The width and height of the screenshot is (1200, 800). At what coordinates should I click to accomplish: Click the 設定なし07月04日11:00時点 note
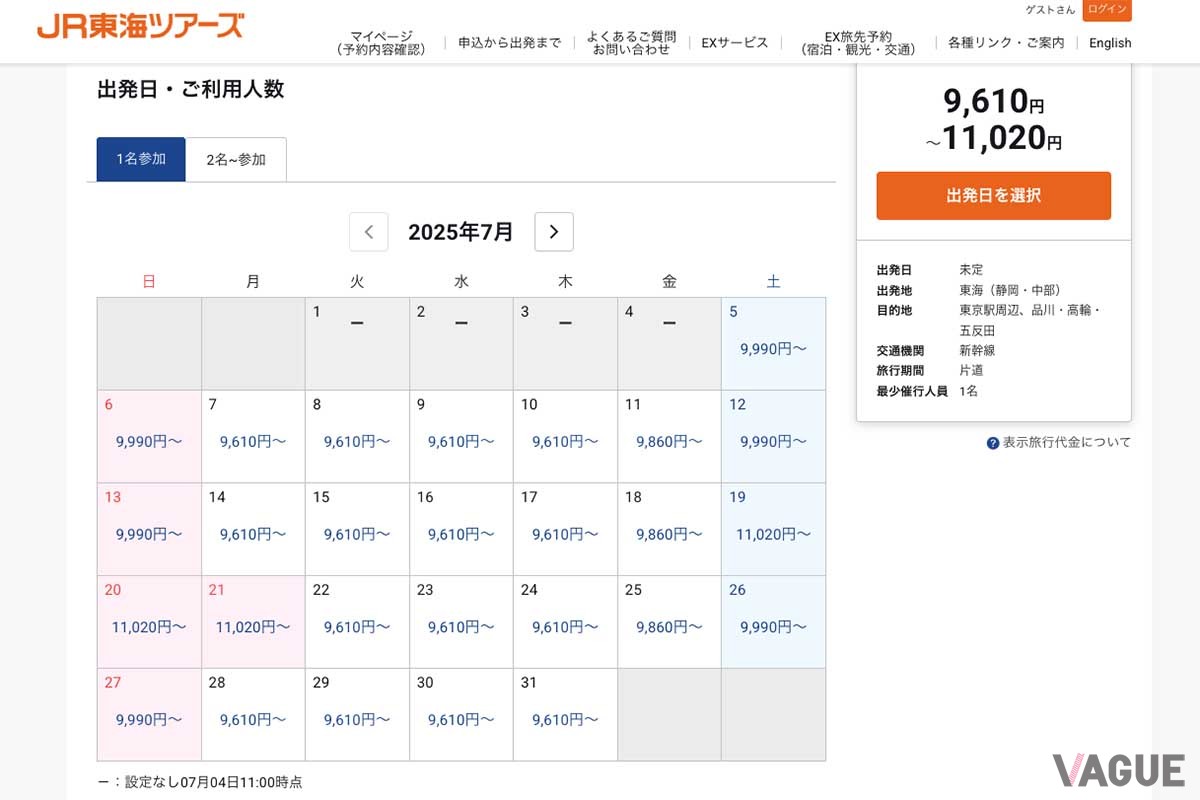point(213,782)
